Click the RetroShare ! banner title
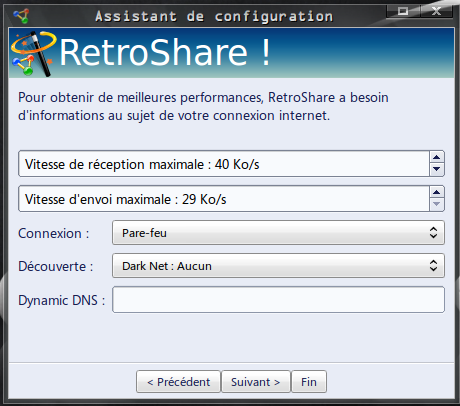Viewport: 460px width, 406px height. tap(165, 53)
